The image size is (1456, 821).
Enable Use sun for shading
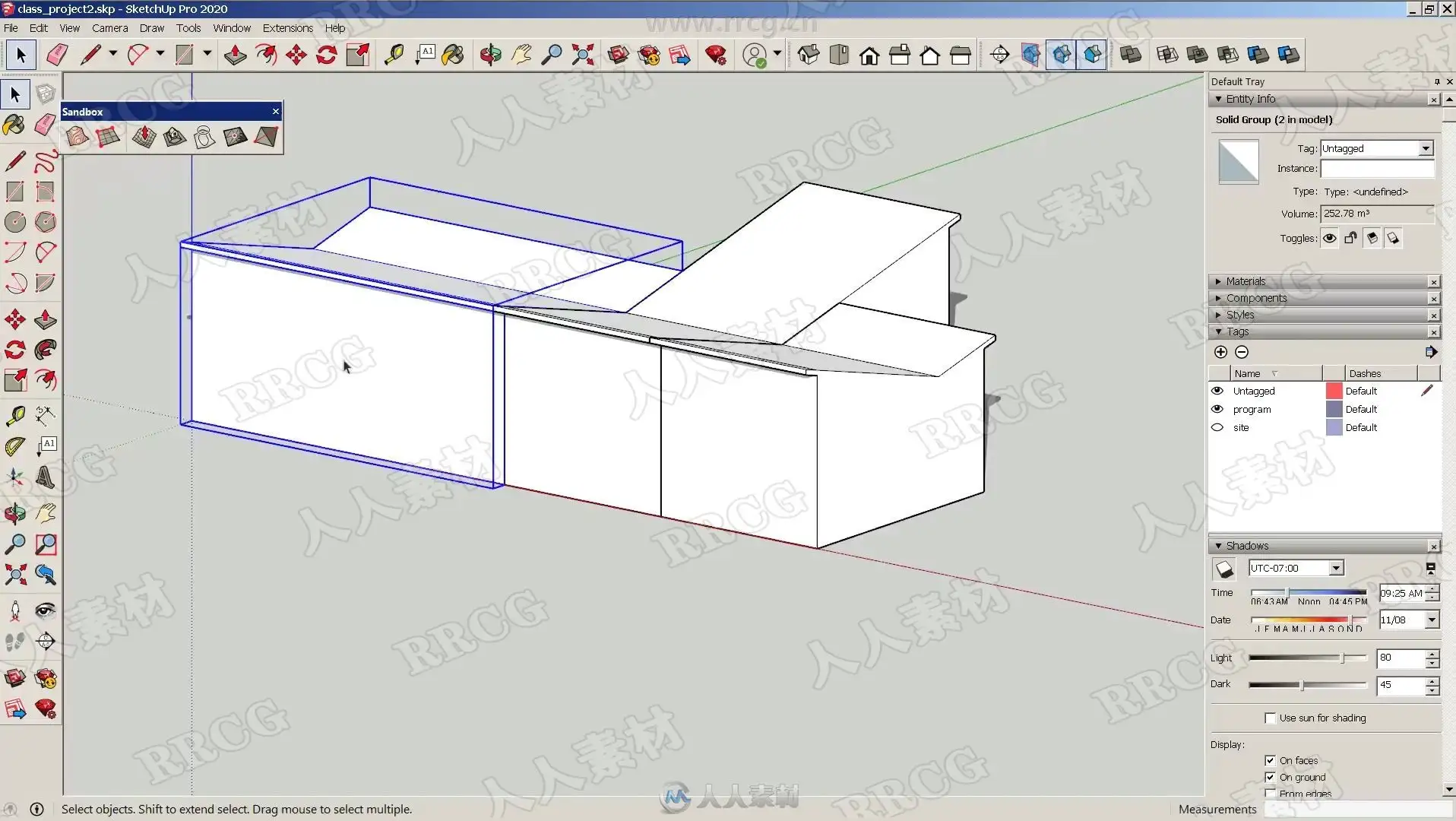pos(1270,718)
